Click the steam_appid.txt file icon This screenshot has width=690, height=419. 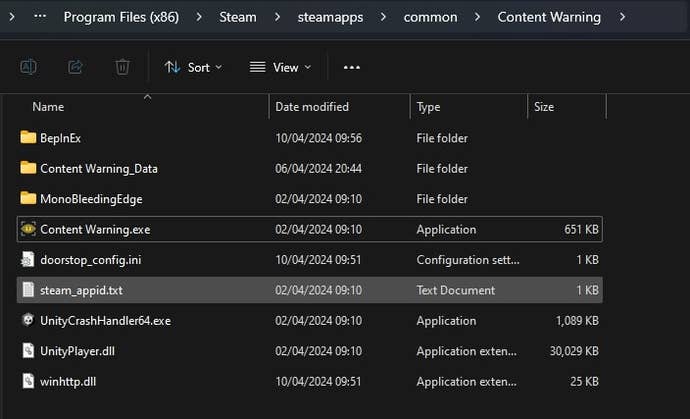coord(28,290)
